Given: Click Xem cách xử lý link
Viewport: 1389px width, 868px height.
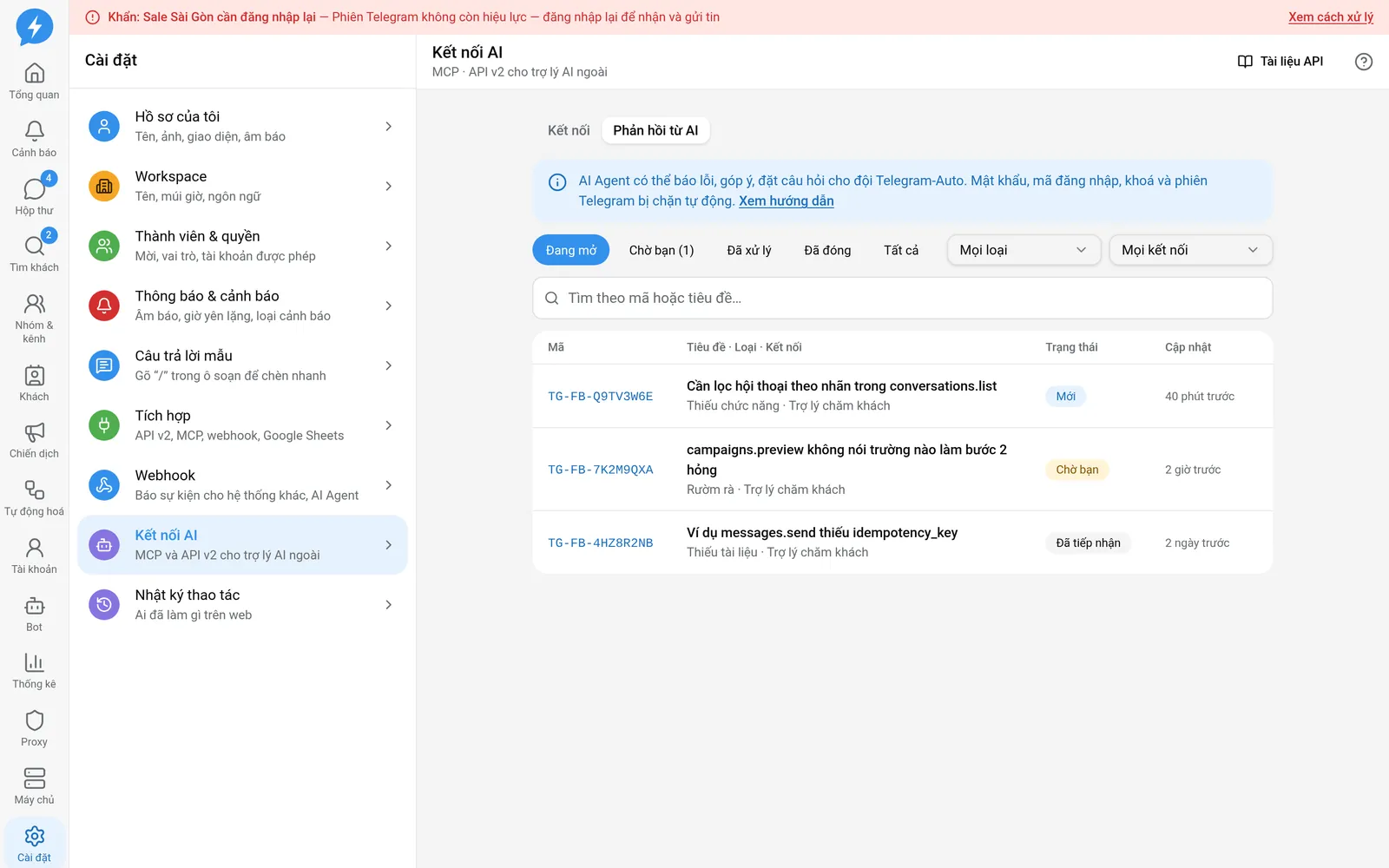Looking at the screenshot, I should click(1331, 17).
